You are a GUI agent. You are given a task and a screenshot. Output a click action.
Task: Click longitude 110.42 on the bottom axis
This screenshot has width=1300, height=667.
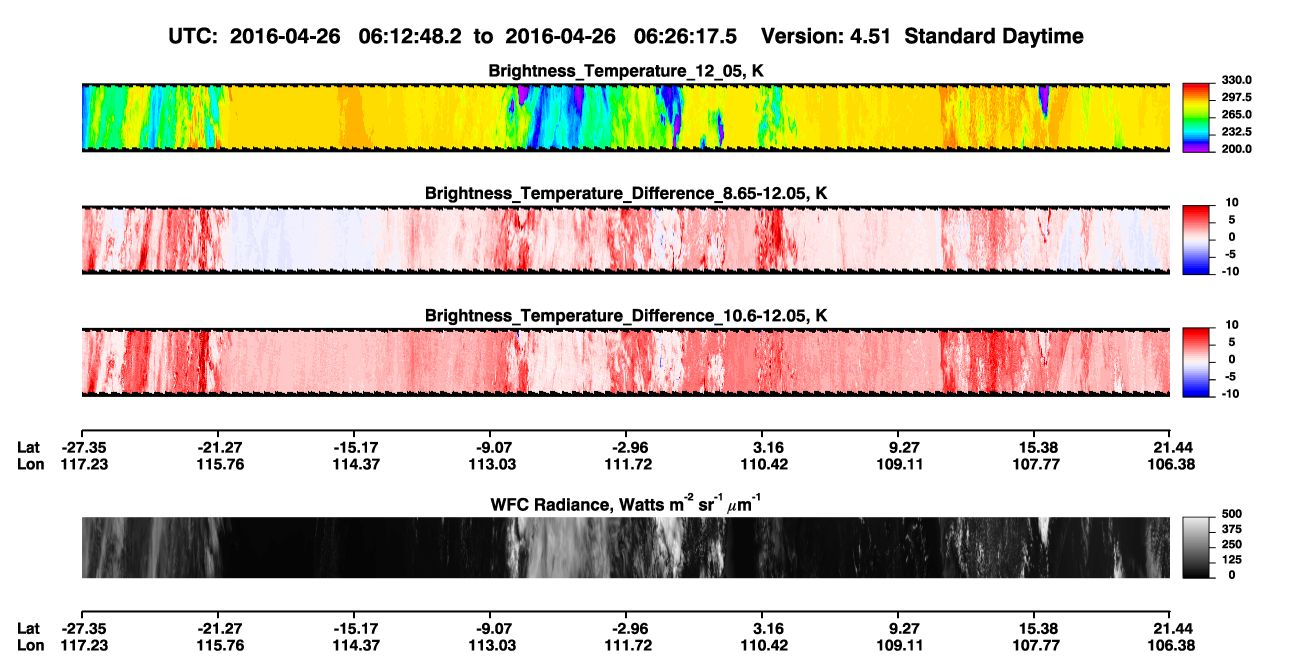pyautogui.click(x=762, y=645)
